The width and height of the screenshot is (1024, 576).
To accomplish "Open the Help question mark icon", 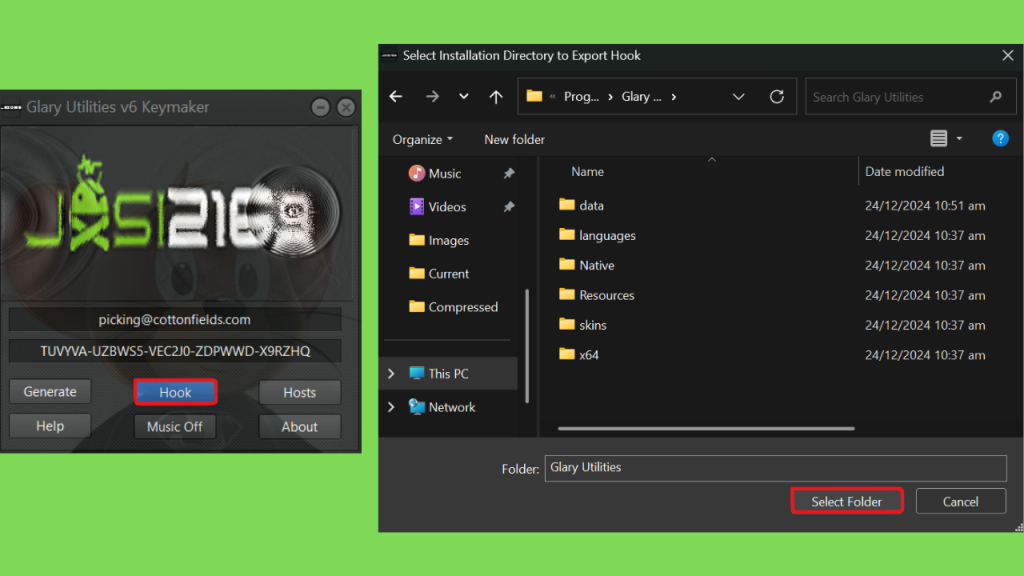I will coord(1000,138).
